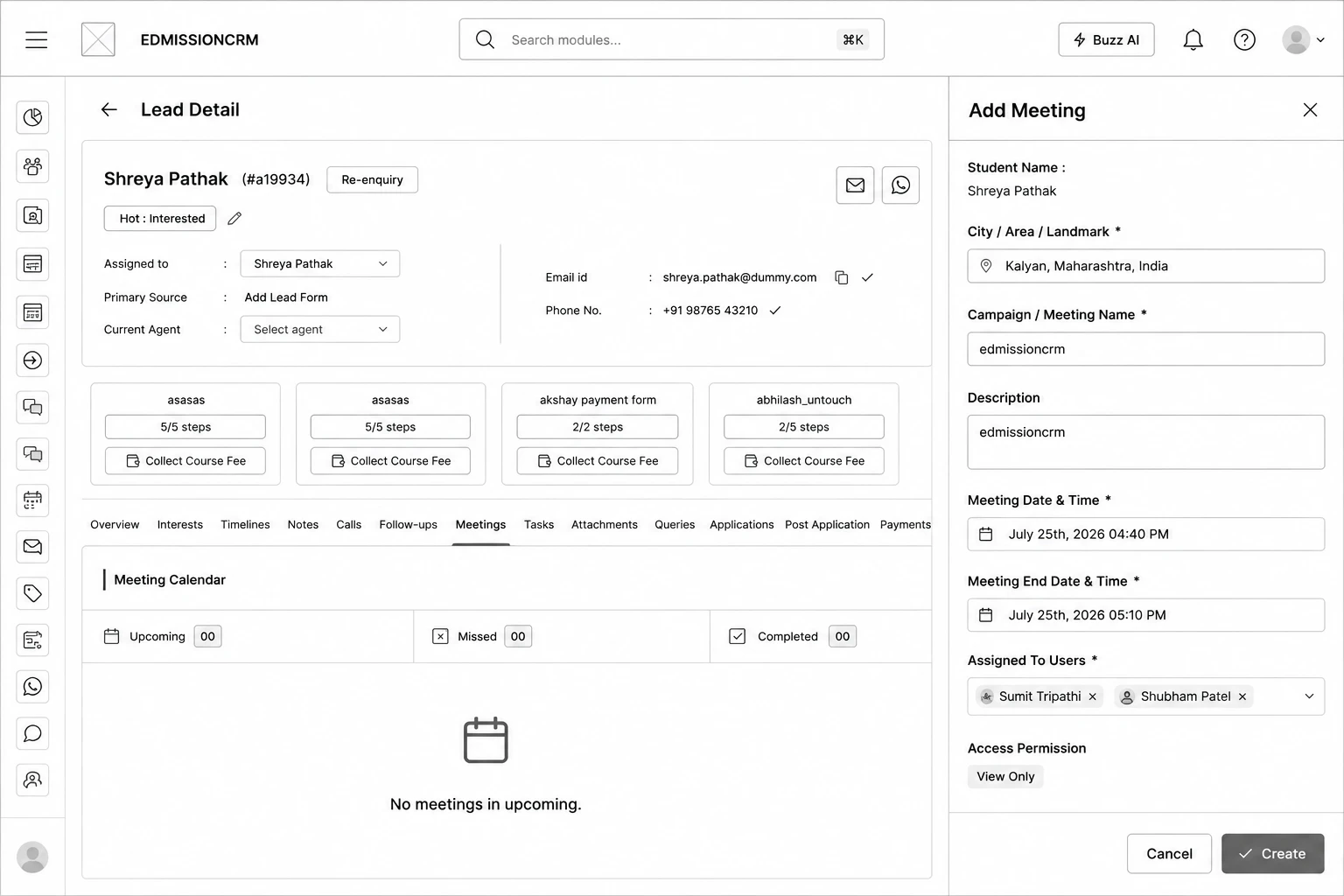
Task: Open the help question mark icon
Action: pos(1244,39)
